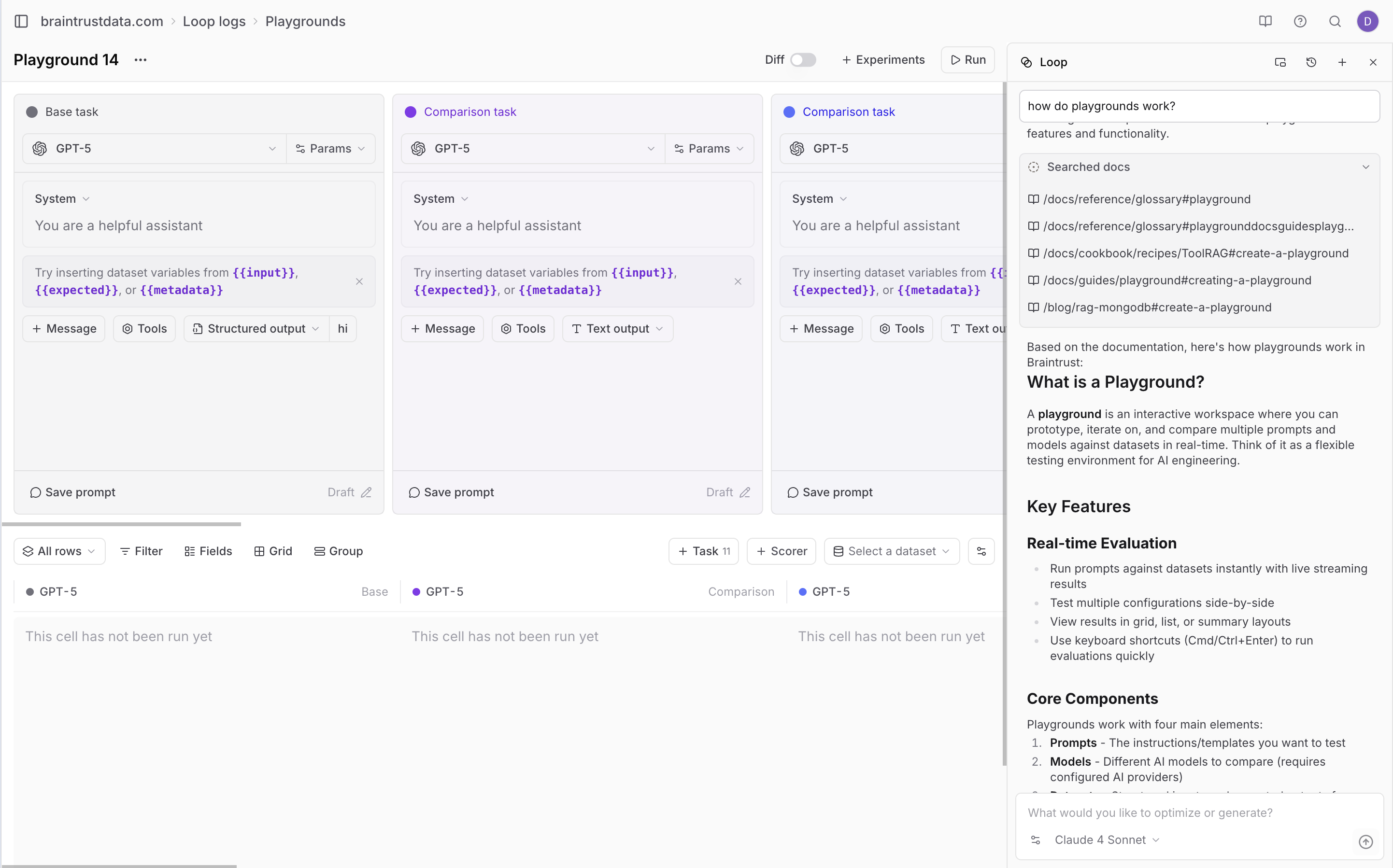Start a new Loop conversation with plus icon
This screenshot has height=868, width=1393.
1342,62
